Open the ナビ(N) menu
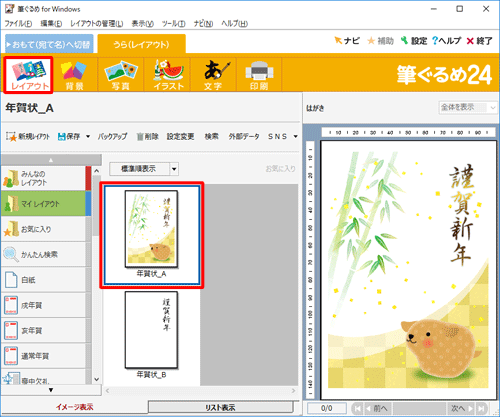Viewport: 500px width, 417px height. [203, 23]
